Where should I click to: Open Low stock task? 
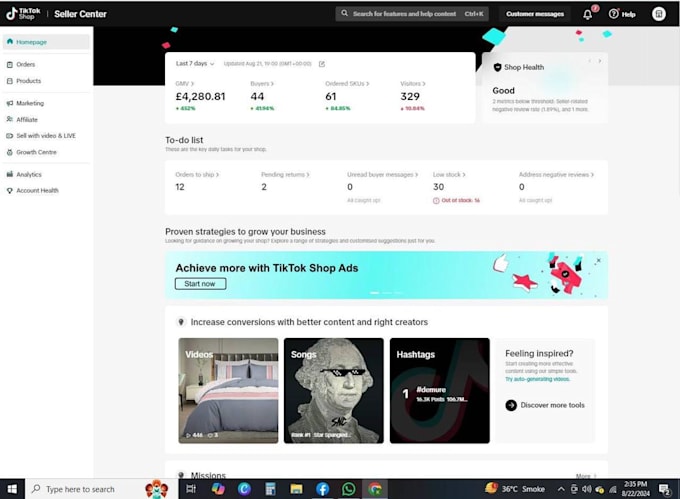click(x=449, y=175)
